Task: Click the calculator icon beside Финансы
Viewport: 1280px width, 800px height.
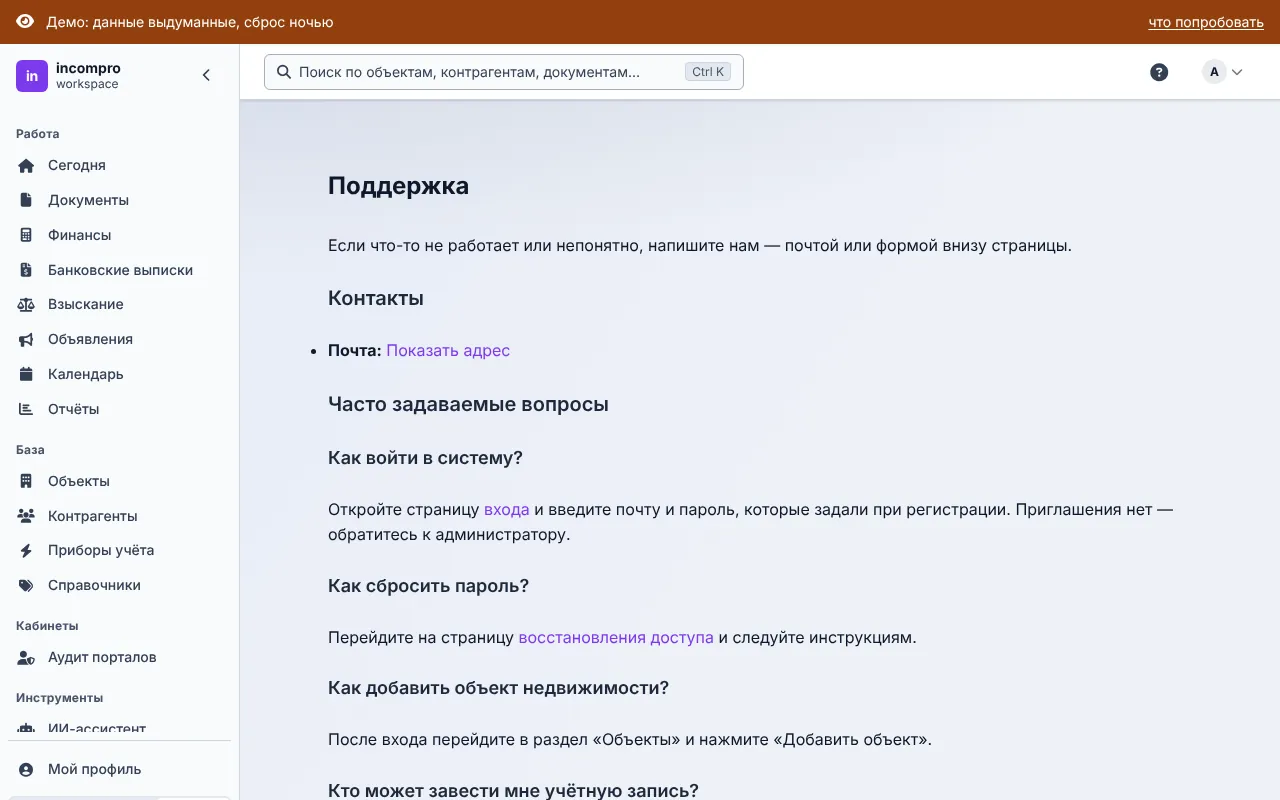Action: pos(27,235)
